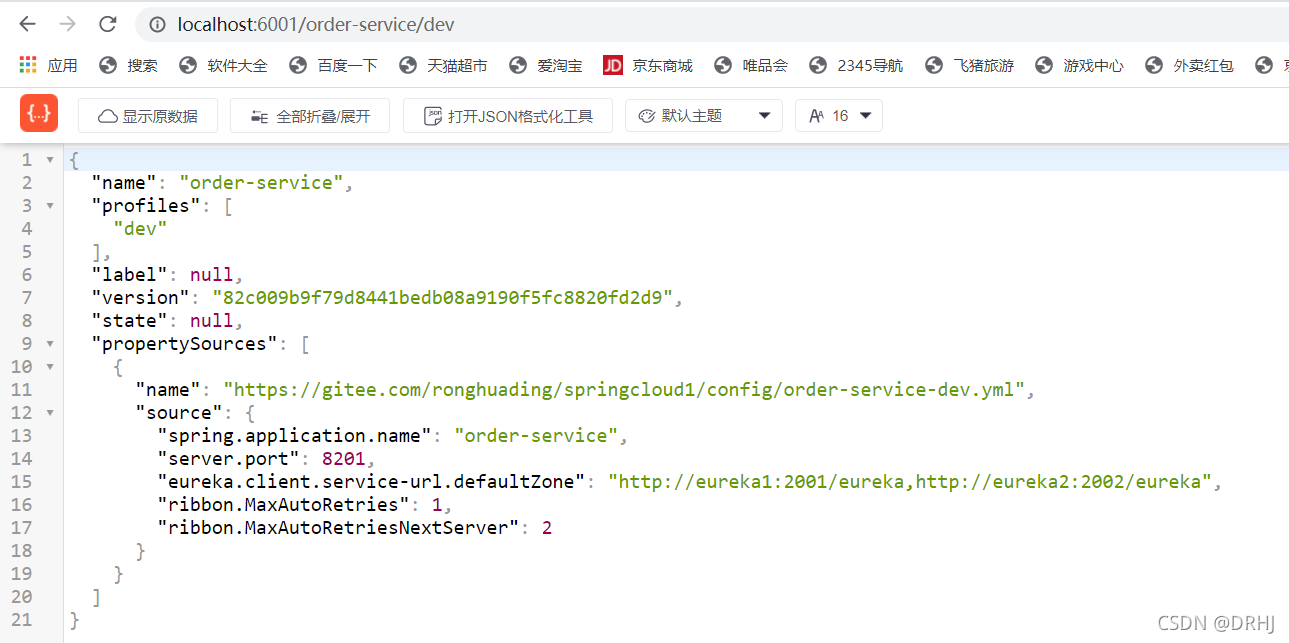Click line number 14 in the gutter
This screenshot has height=643, width=1289.
(x=21, y=459)
